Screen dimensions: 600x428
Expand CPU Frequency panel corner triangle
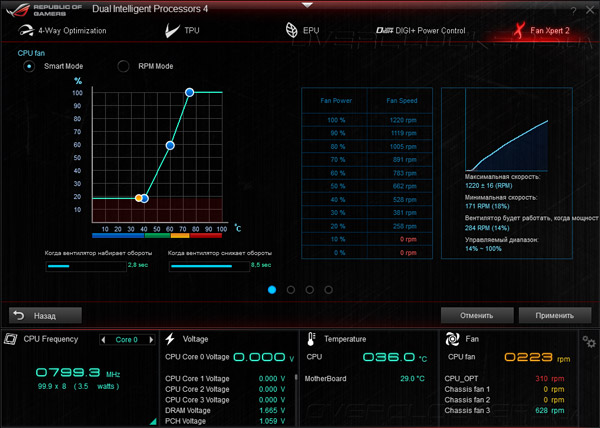pyautogui.click(x=153, y=421)
